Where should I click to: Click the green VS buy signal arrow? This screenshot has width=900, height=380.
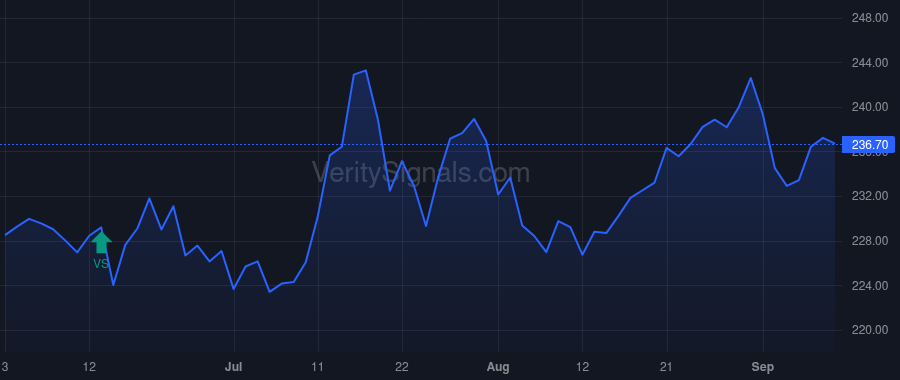click(x=101, y=242)
